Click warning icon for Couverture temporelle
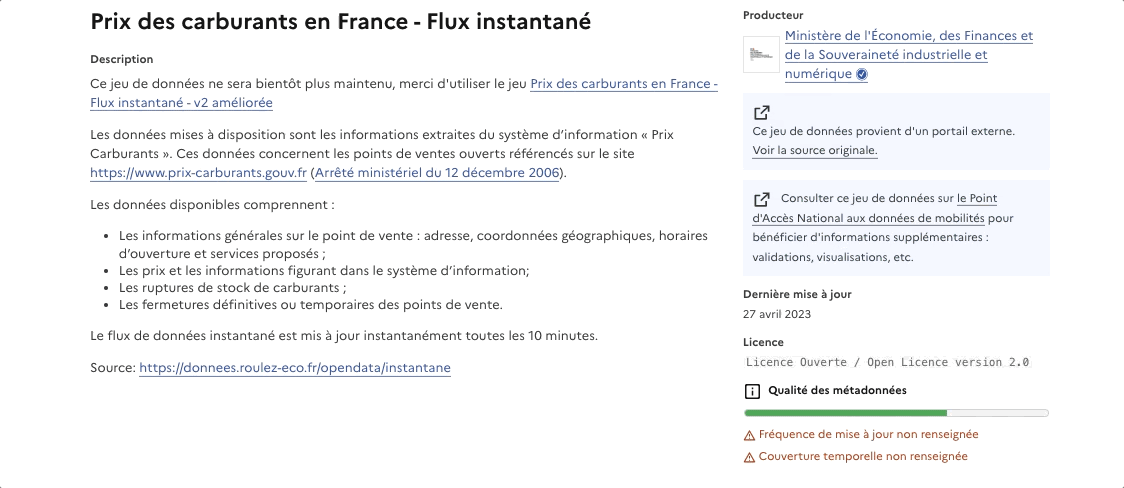The height and width of the screenshot is (488, 1124). click(x=749, y=457)
